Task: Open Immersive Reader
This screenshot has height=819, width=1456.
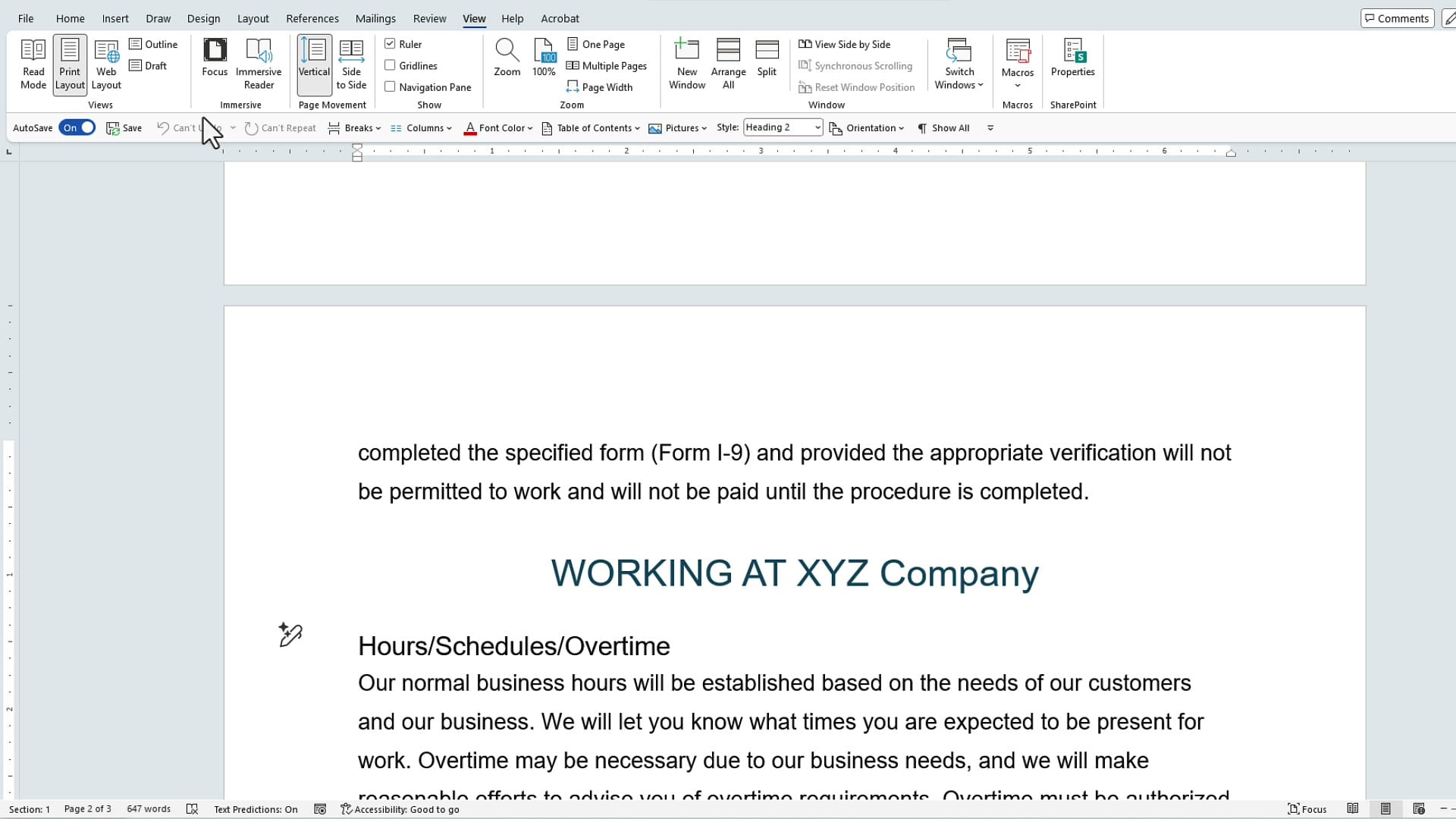Action: click(259, 64)
